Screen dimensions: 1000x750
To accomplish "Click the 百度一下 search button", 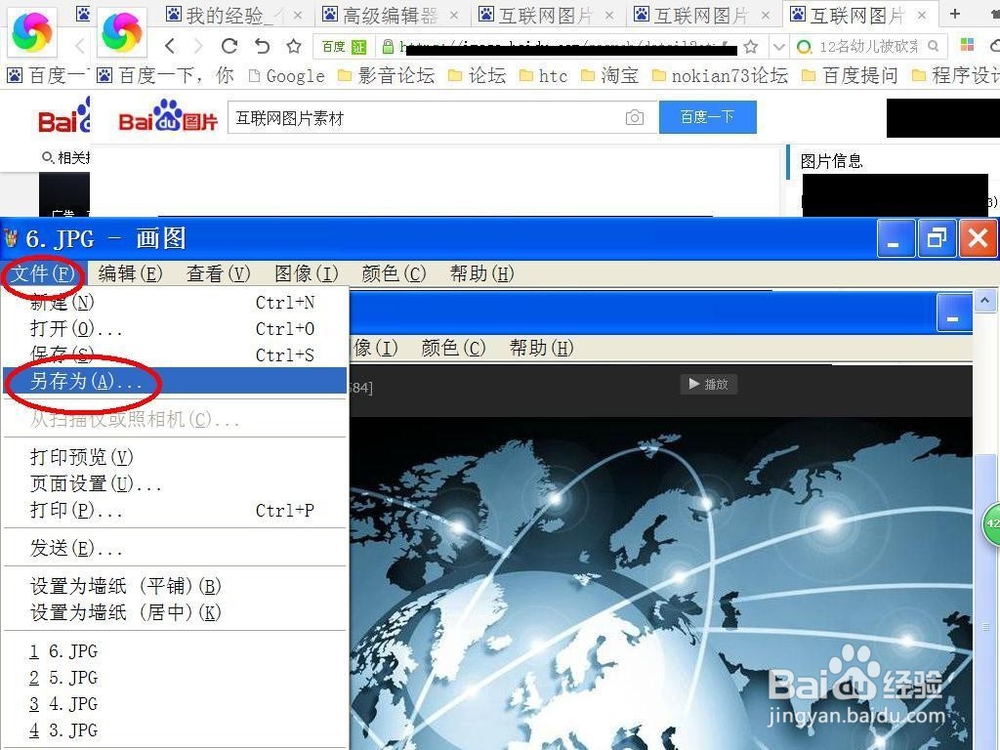I will (708, 117).
